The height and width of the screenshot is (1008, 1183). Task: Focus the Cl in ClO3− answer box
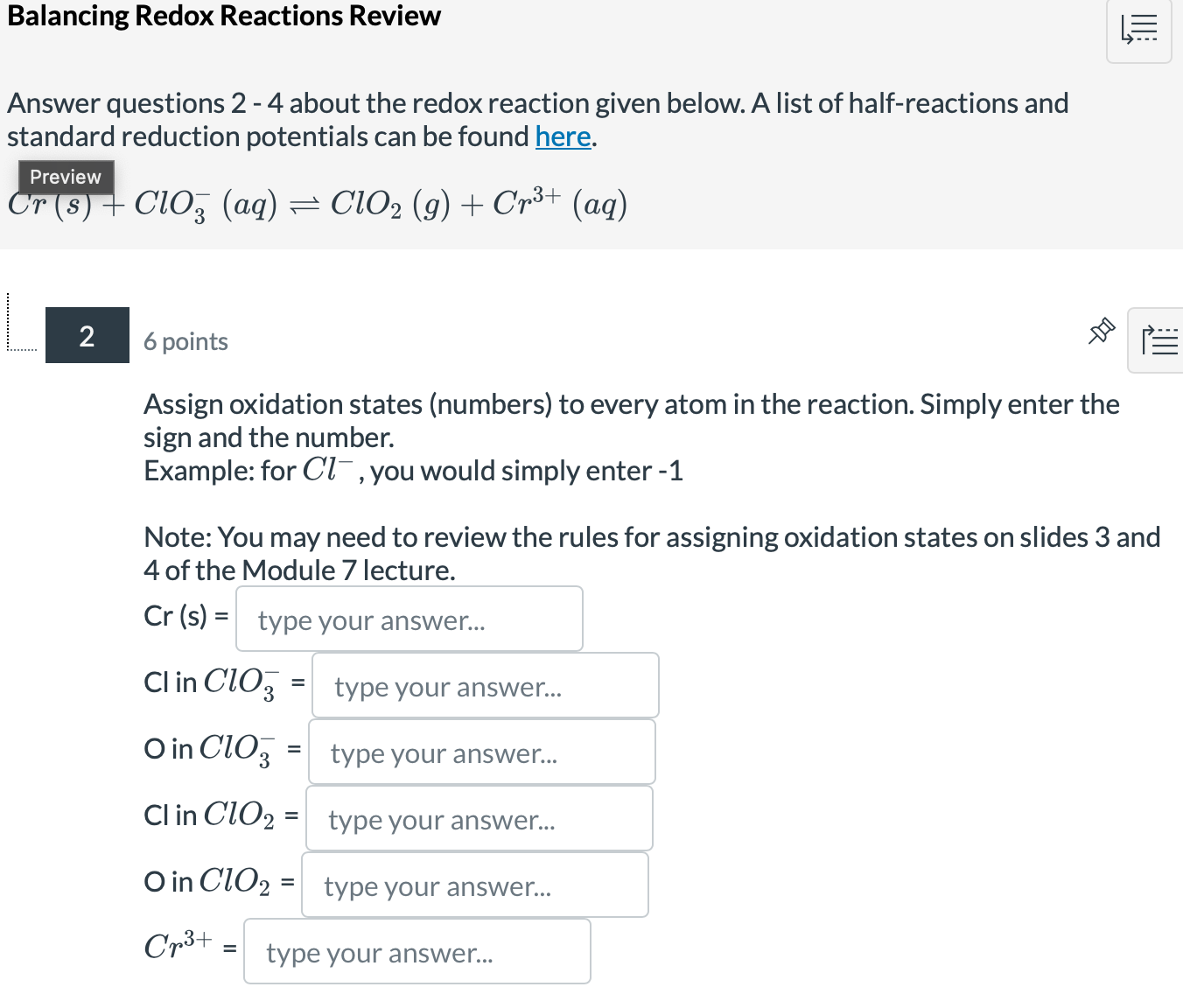pyautogui.click(x=486, y=685)
